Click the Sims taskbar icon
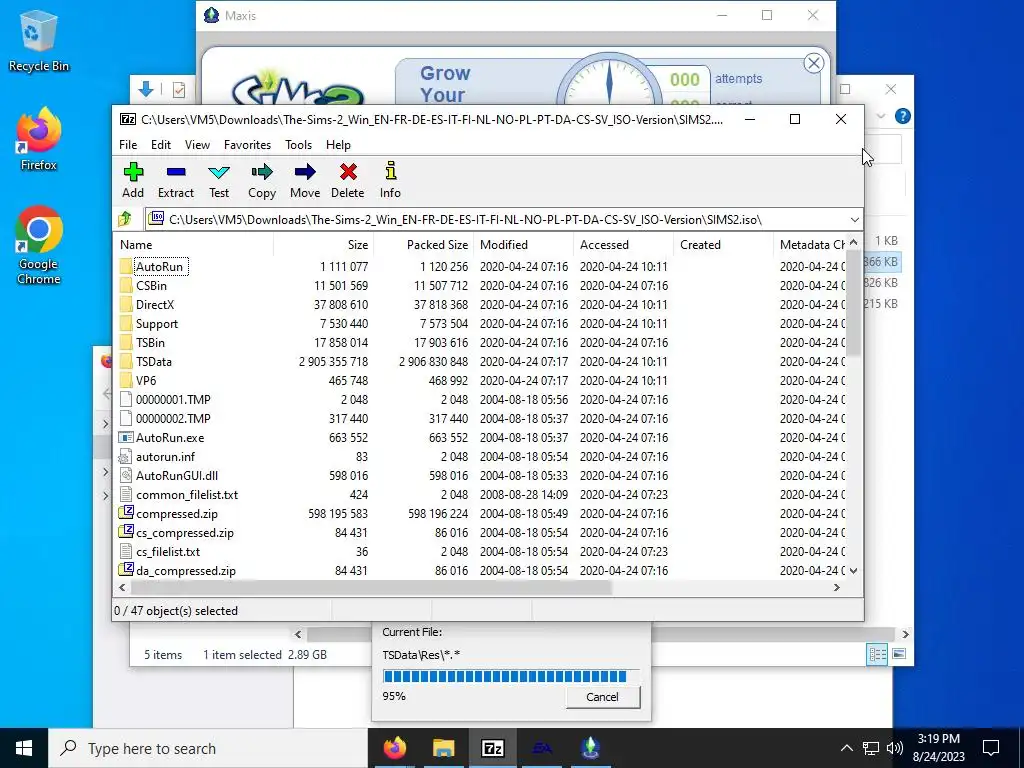Image resolution: width=1024 pixels, height=768 pixels. [590, 748]
